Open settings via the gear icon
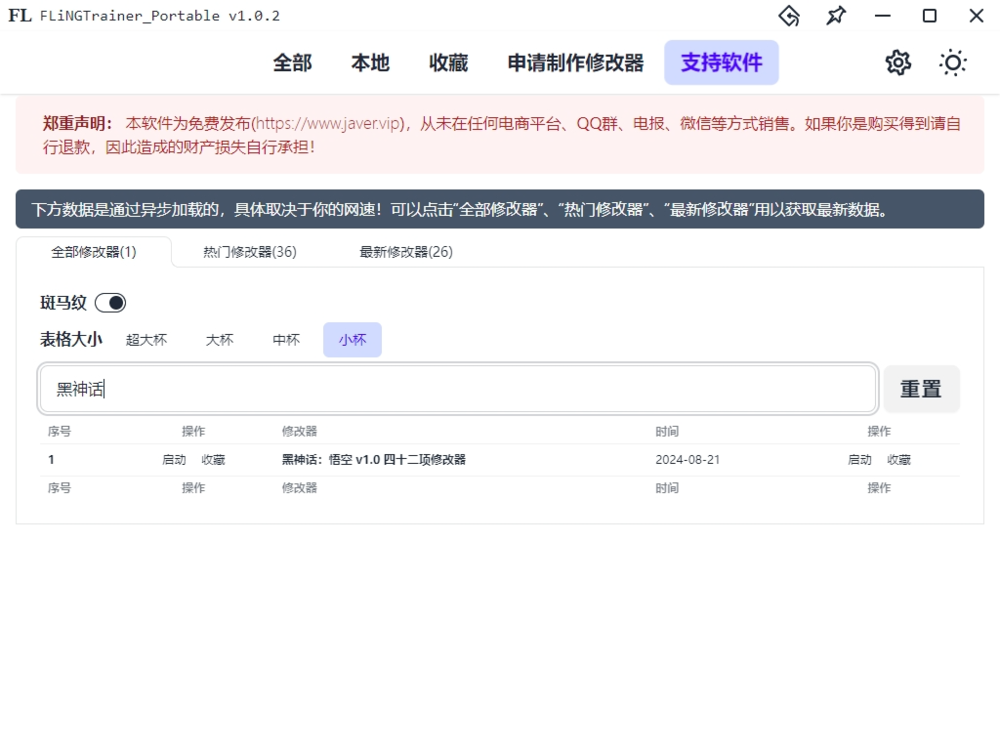 [x=897, y=62]
